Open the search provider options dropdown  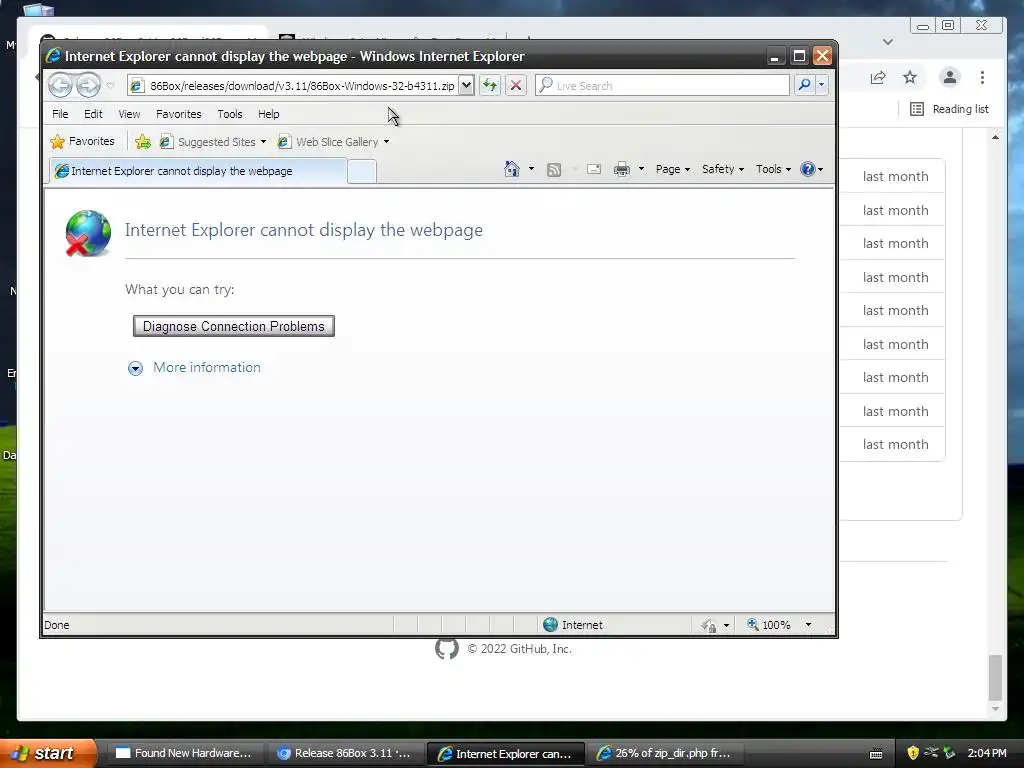822,86
